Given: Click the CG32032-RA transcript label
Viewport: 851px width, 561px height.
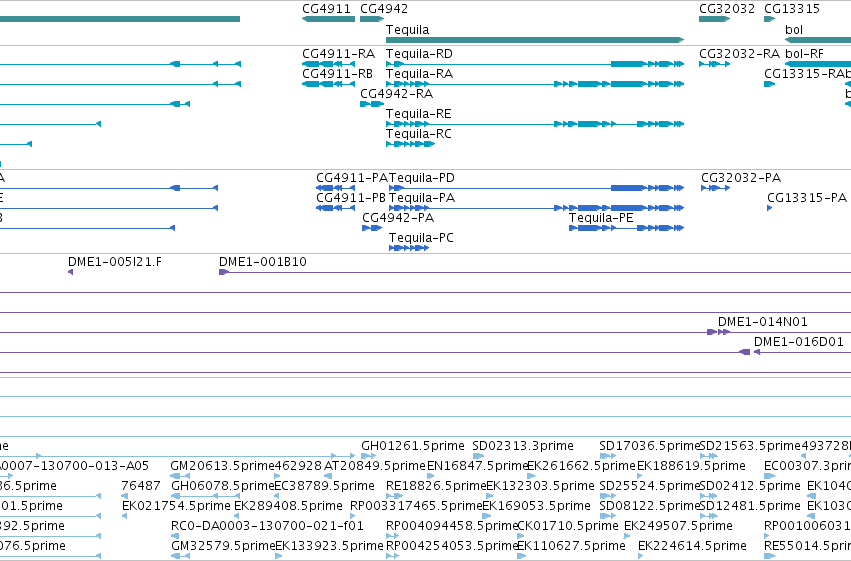Looking at the screenshot, I should [739, 54].
